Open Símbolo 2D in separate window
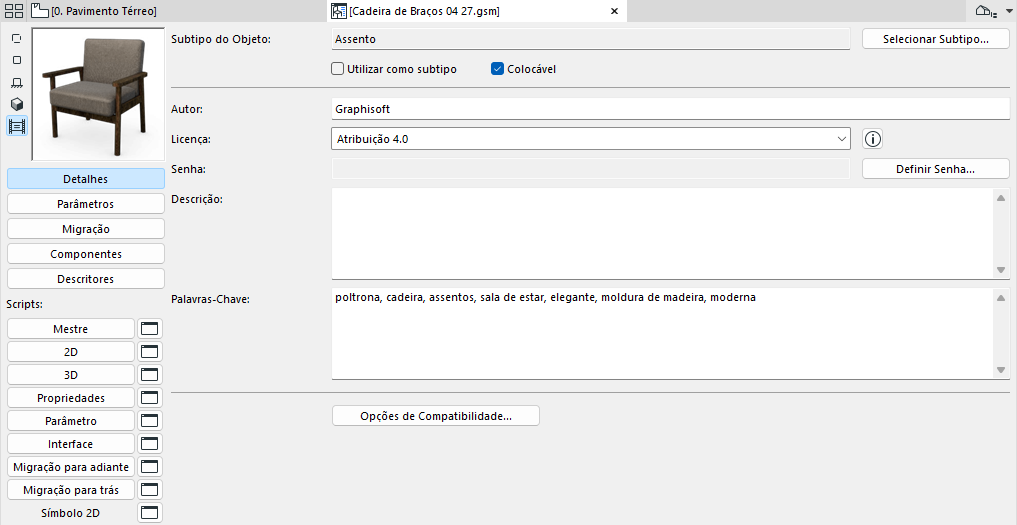 pyautogui.click(x=150, y=513)
